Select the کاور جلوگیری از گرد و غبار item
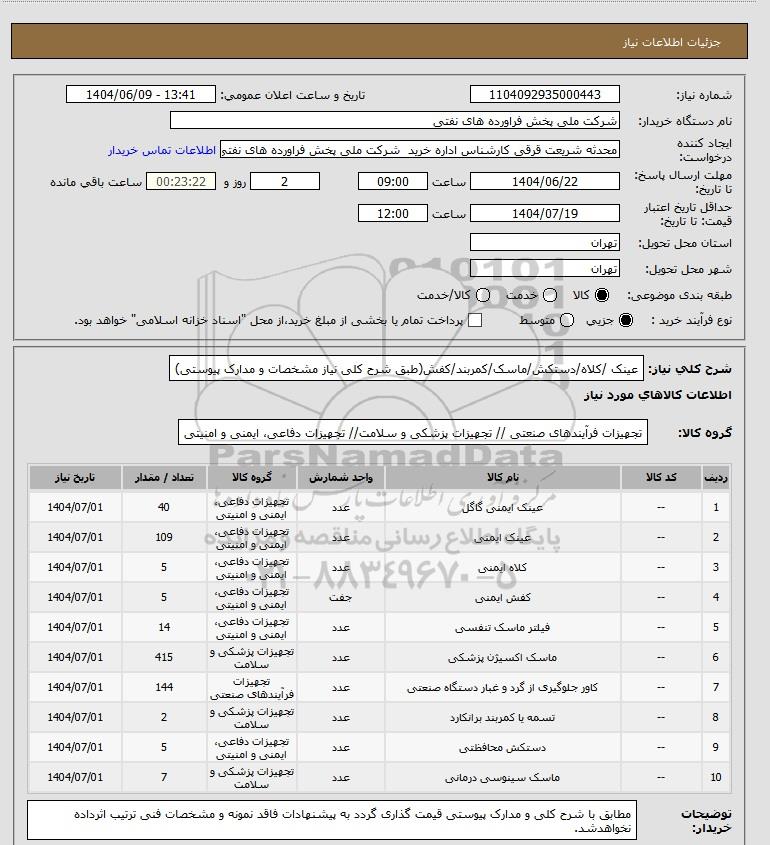This screenshot has width=770, height=845. coord(503,688)
